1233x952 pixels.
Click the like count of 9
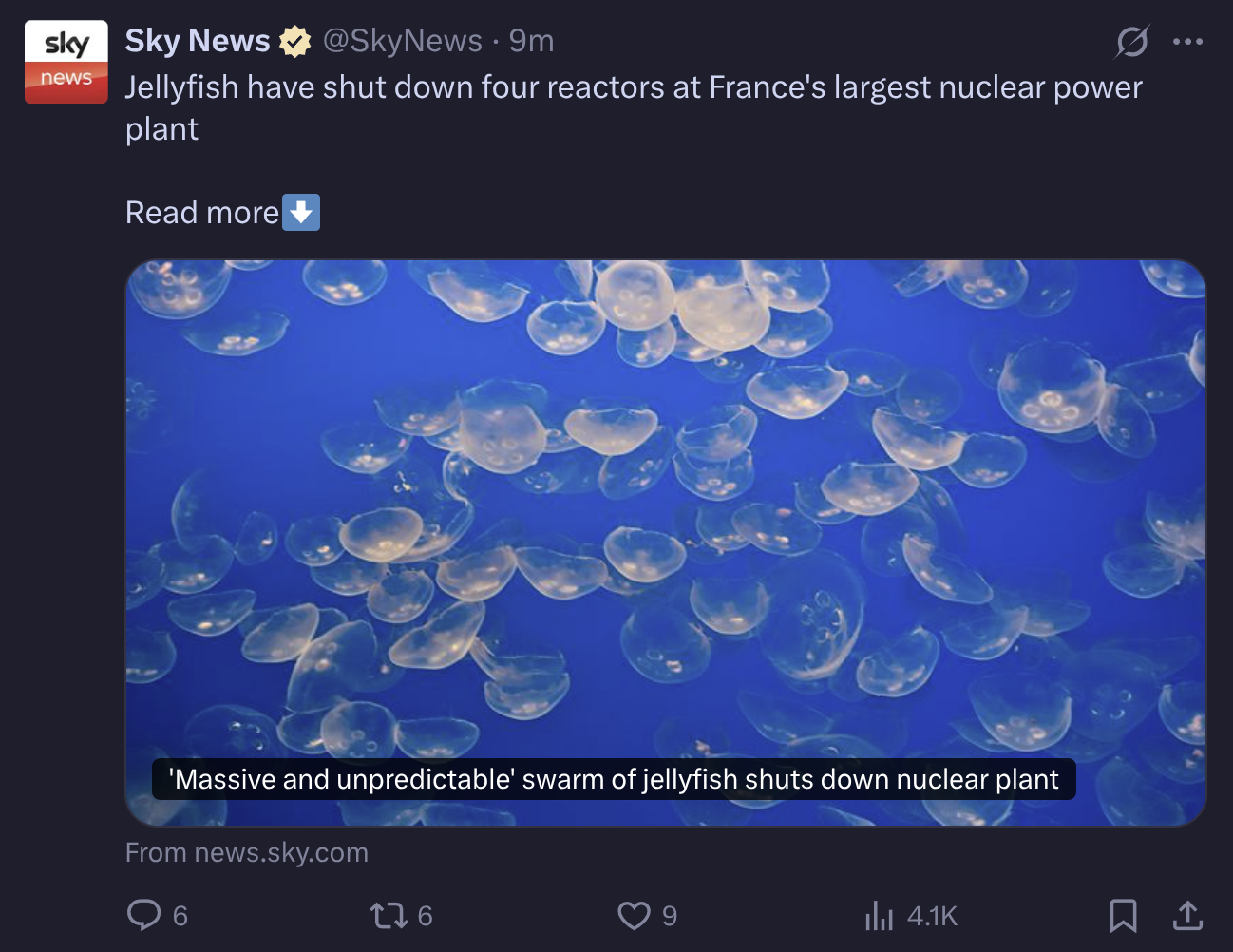tap(670, 916)
